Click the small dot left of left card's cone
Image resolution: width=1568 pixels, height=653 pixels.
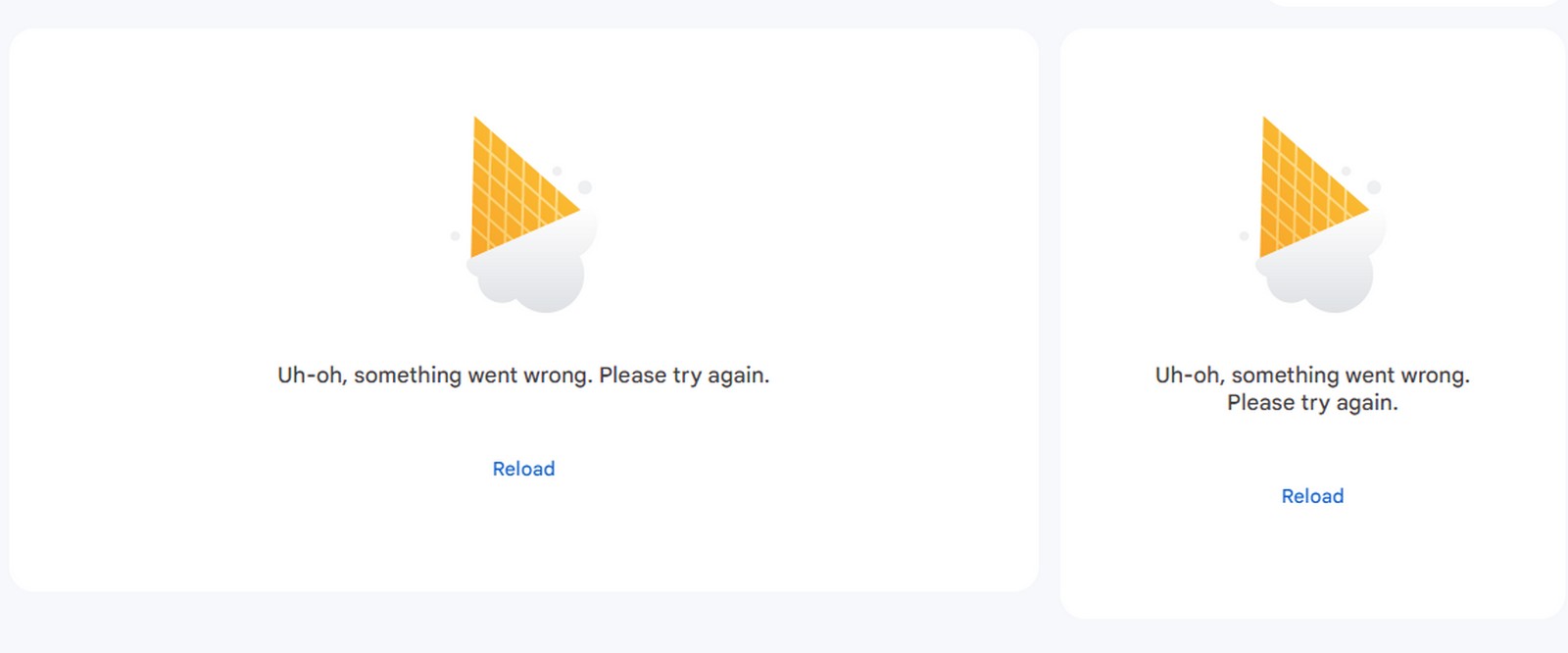455,236
